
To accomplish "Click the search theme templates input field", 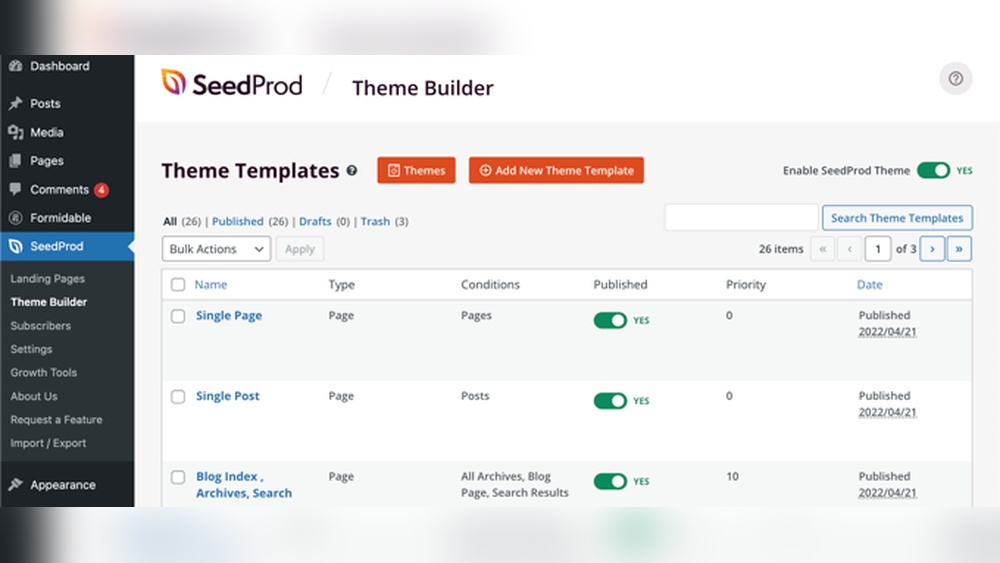I will pos(742,217).
